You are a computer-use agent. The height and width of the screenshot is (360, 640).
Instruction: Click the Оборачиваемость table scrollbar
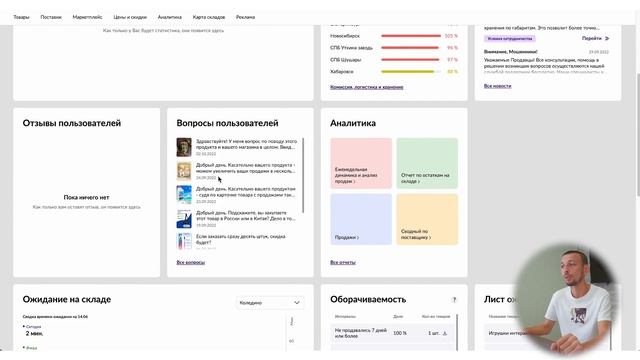[x=457, y=331]
